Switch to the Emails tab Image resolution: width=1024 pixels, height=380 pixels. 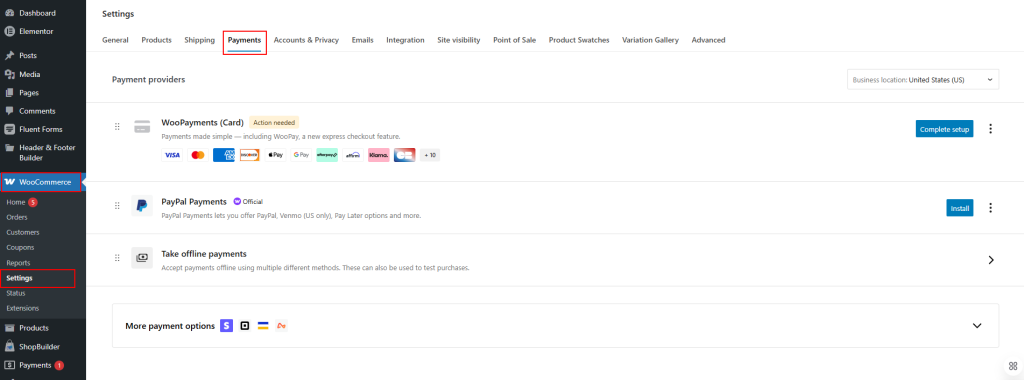click(362, 40)
